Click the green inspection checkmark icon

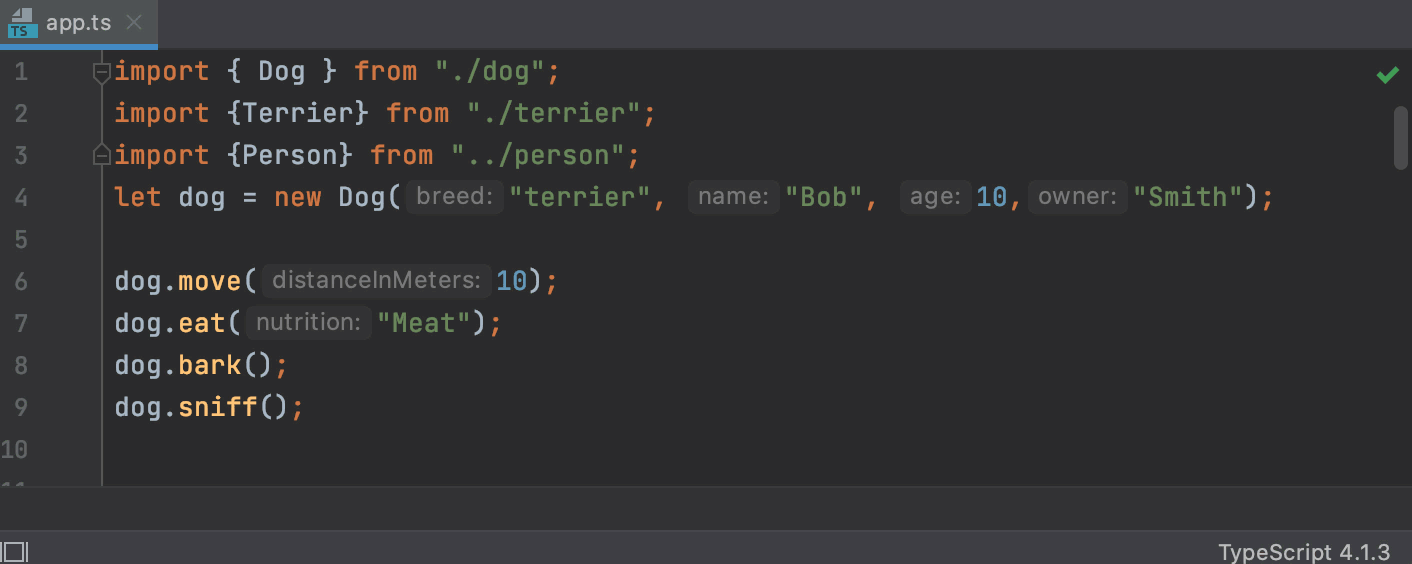click(x=1387, y=75)
